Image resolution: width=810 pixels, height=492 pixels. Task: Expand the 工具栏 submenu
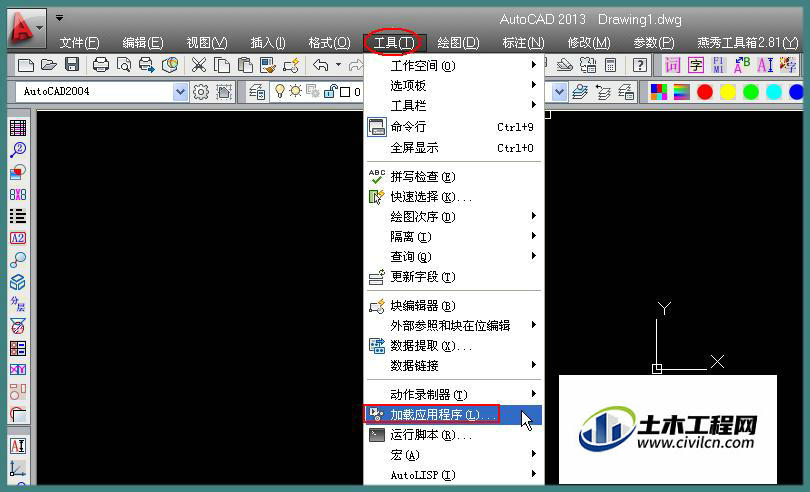[454, 105]
